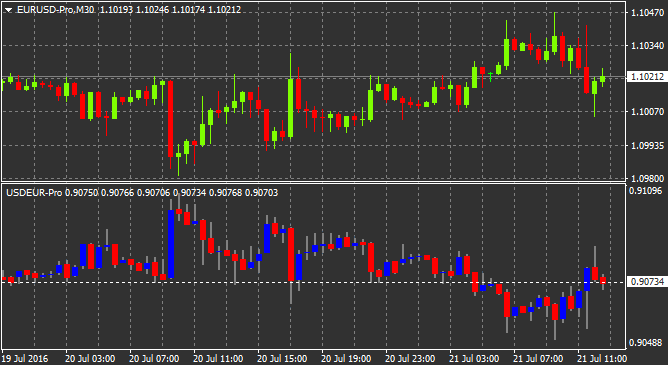Image resolution: width=668 pixels, height=365 pixels.
Task: Select the 20 Jul 03:00 time label
Action: pos(90,358)
